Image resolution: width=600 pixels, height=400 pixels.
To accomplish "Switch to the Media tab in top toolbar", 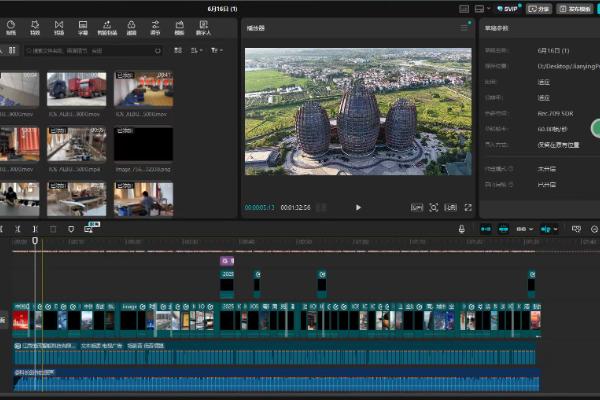I will tap(11, 26).
